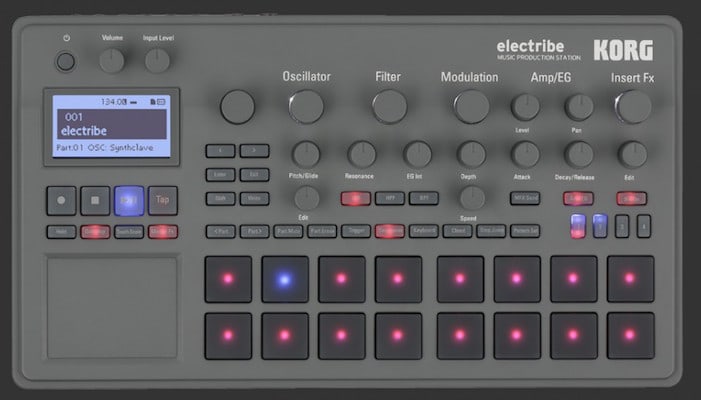701x400 pixels.
Task: Toggle the lit Amp EG button
Action: 579,198
